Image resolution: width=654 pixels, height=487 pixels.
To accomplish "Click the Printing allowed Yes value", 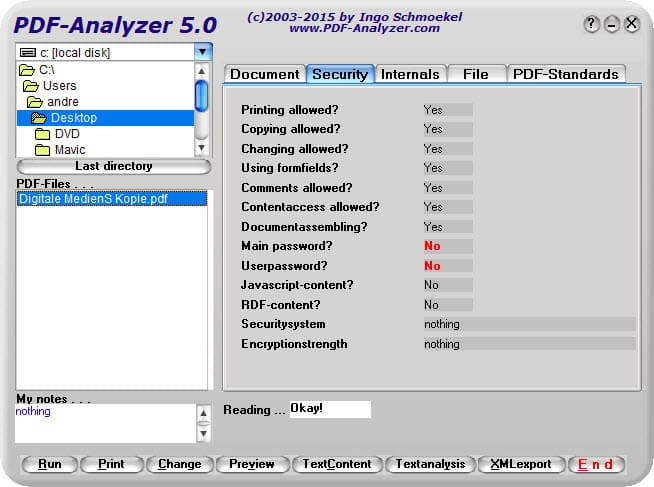I will click(x=448, y=110).
